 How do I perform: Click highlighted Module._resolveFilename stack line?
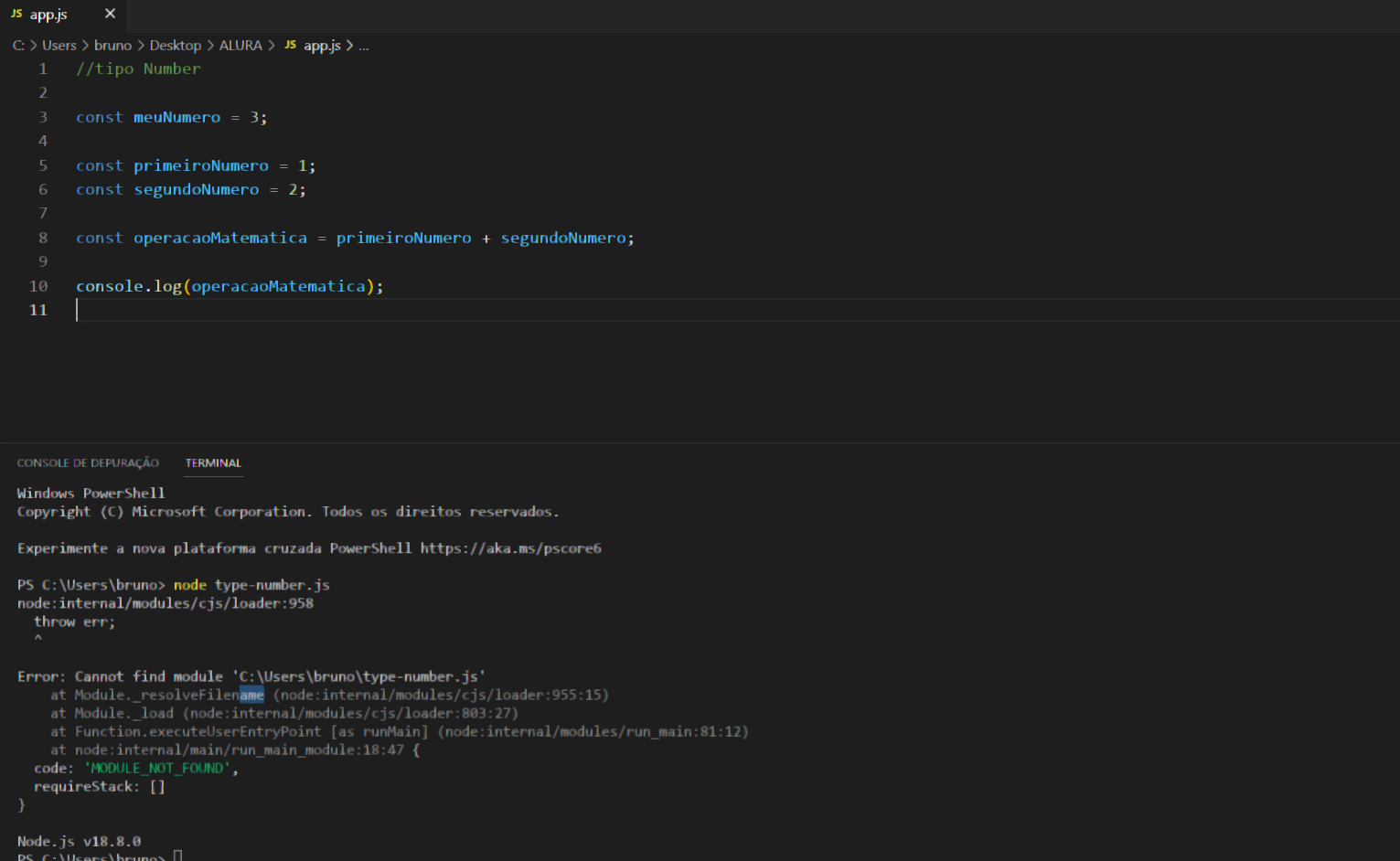pos(330,695)
